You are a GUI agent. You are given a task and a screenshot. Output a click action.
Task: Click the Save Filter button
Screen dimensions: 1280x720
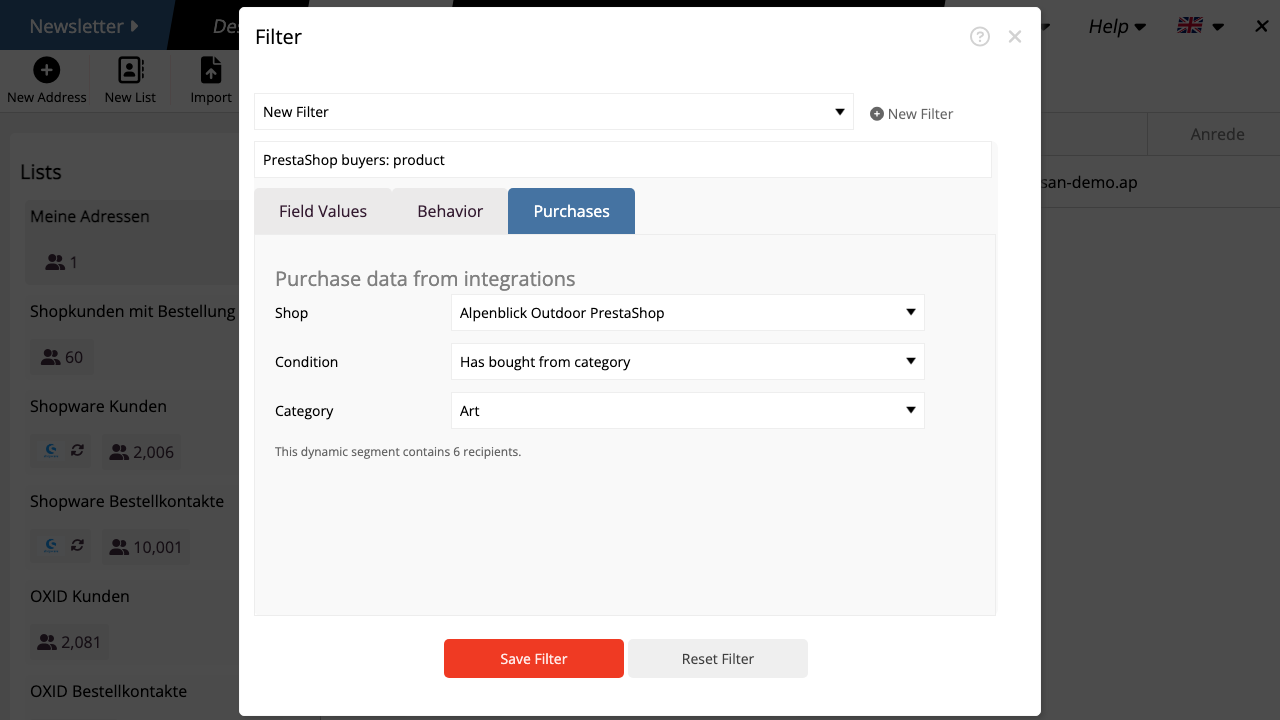click(534, 659)
